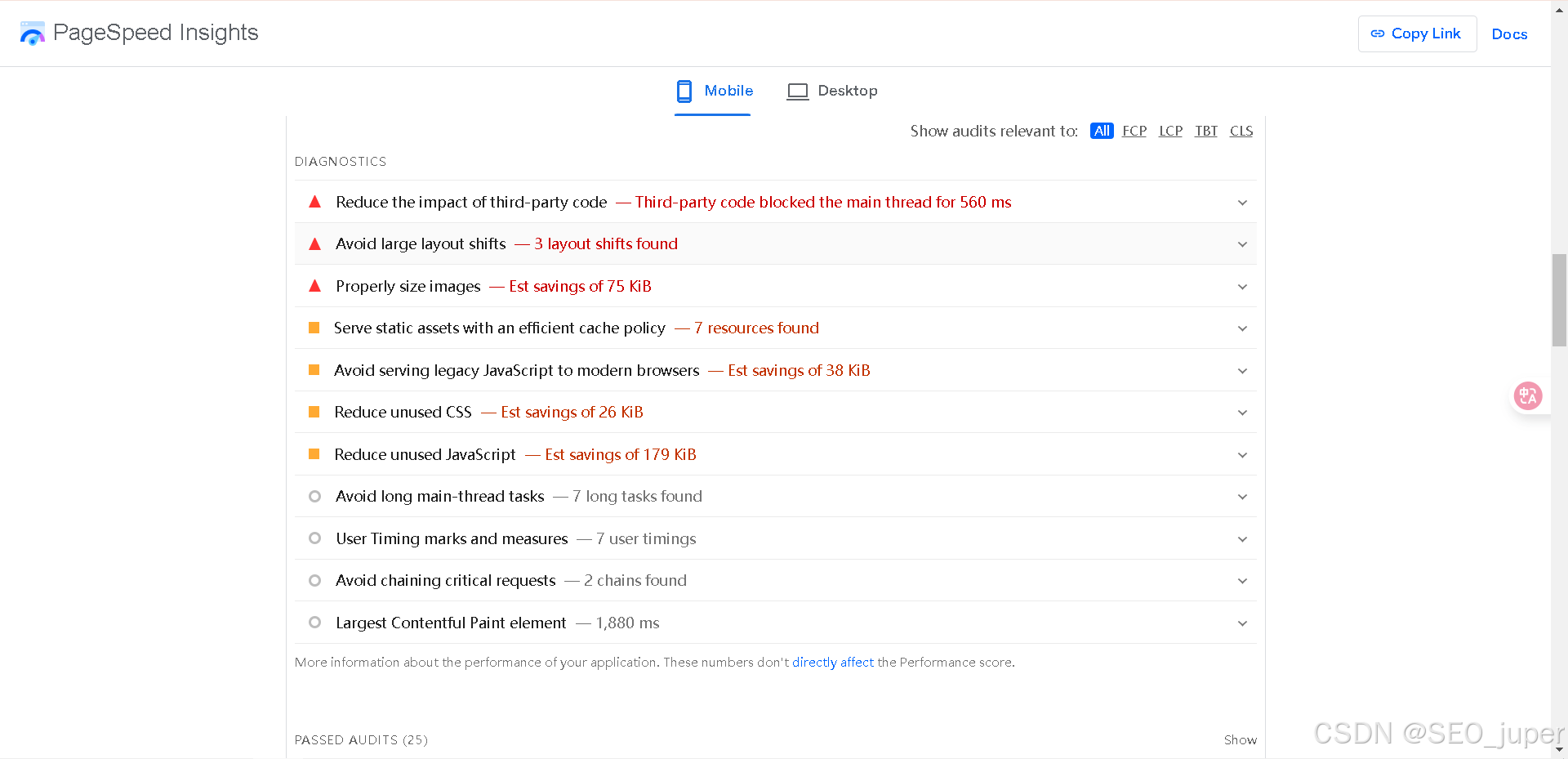Switch to the Desktop tab
This screenshot has width=1568, height=759.
coord(831,91)
